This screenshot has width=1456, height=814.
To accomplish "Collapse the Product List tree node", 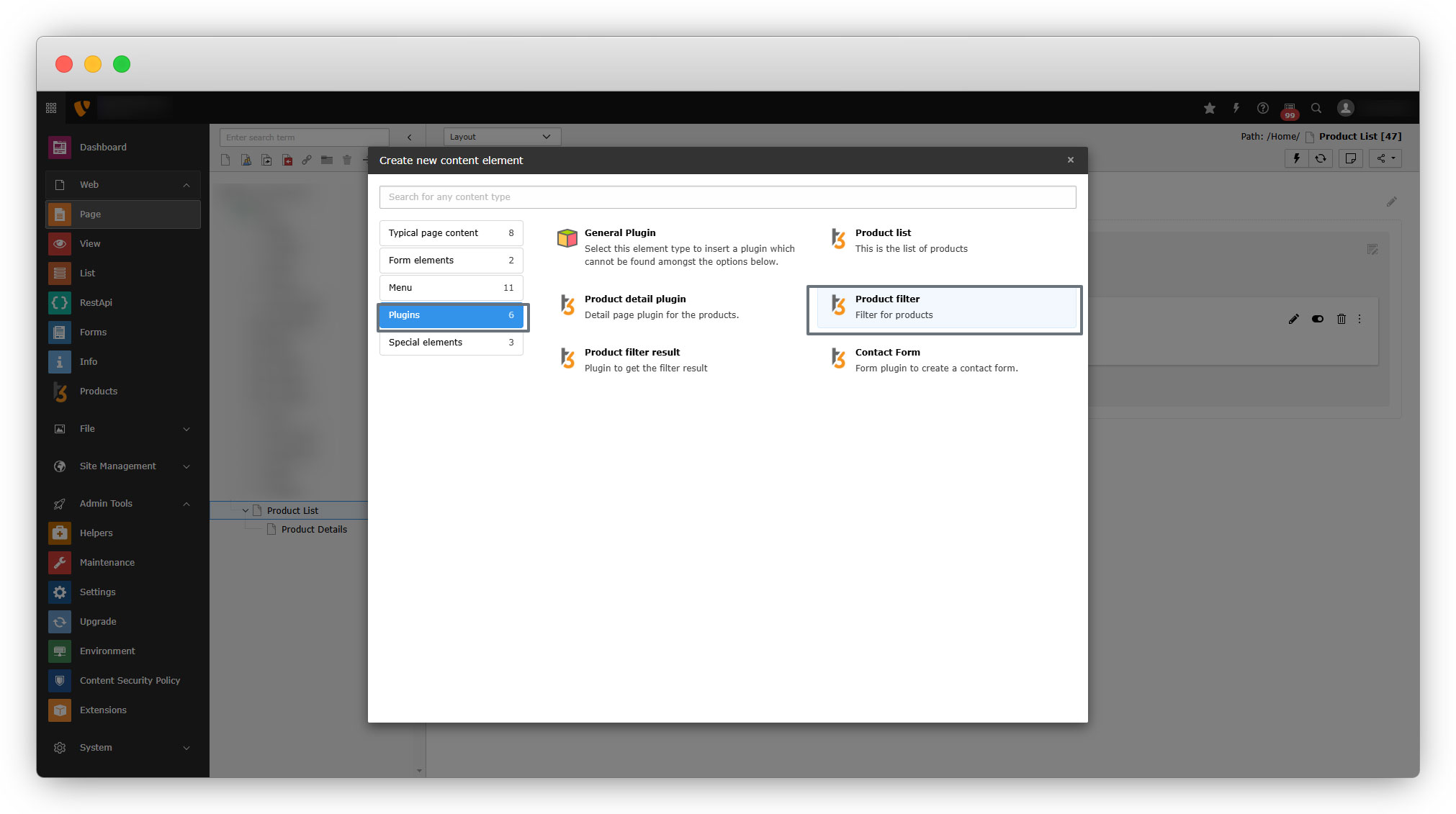I will point(246,510).
